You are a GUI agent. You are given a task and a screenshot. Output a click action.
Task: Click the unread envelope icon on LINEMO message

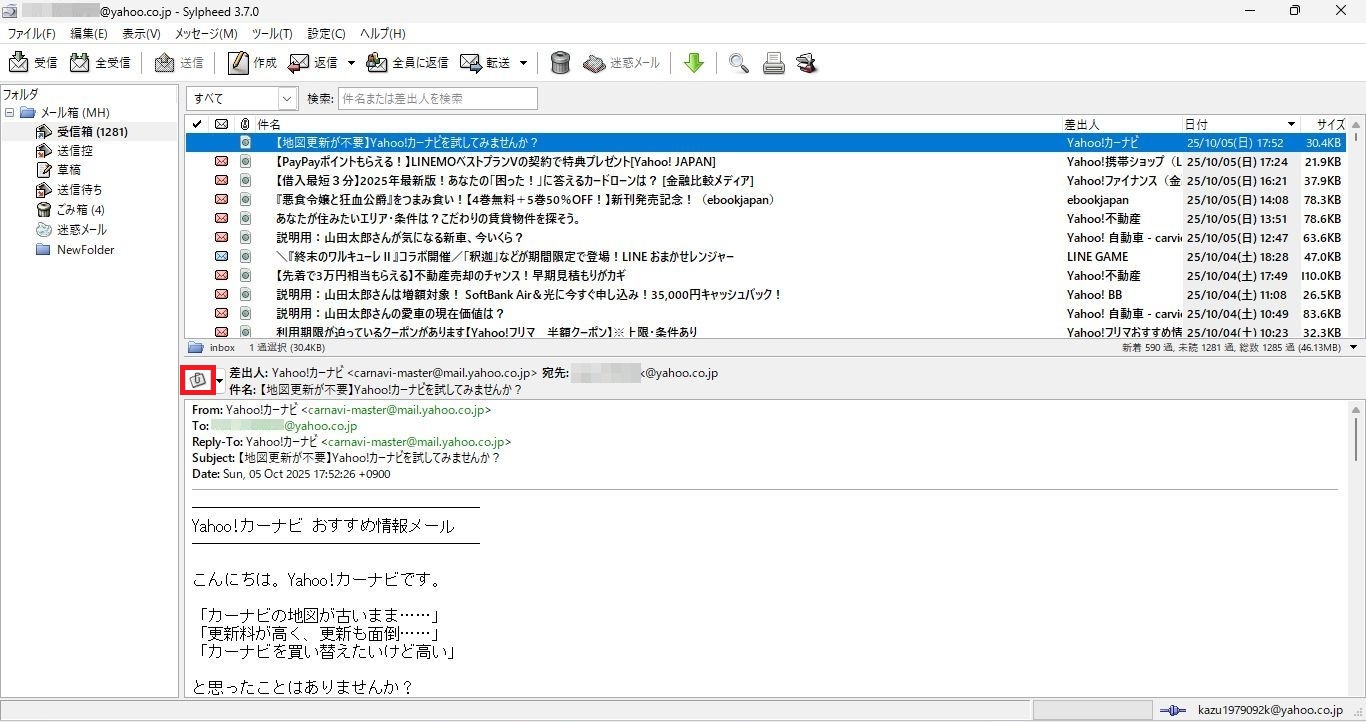[x=221, y=162]
